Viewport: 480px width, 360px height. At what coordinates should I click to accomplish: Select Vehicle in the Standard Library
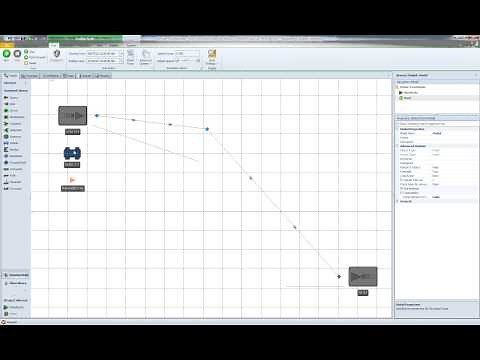(11, 143)
